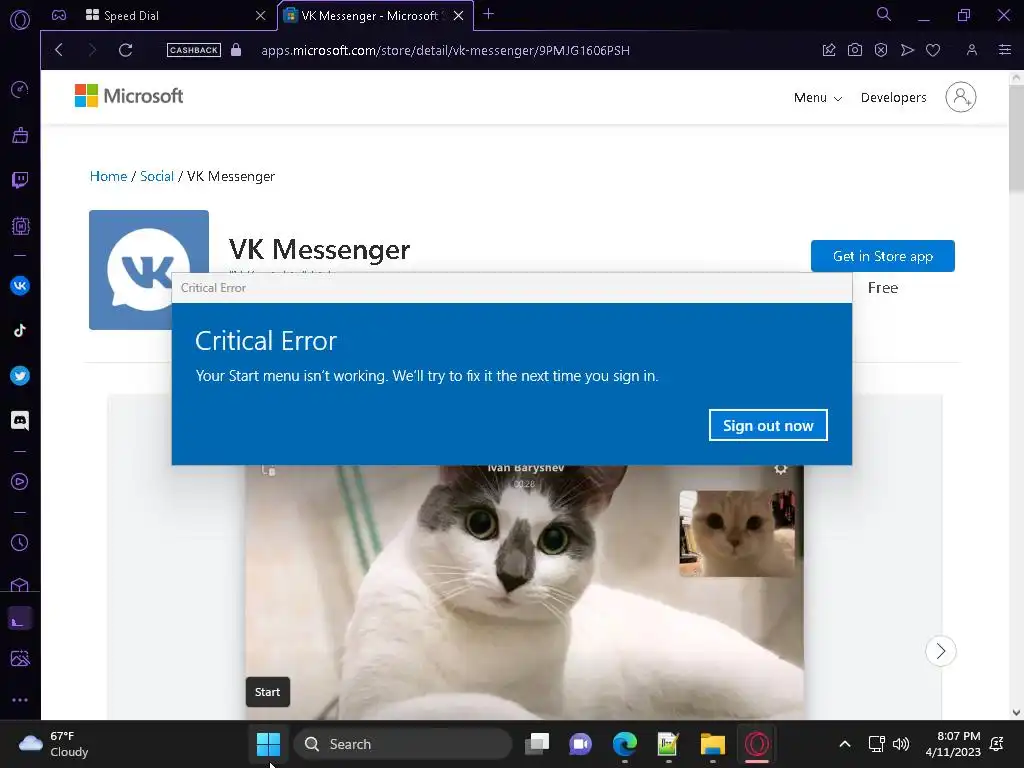
Task: Open the send flow arrow icon
Action: 907,50
